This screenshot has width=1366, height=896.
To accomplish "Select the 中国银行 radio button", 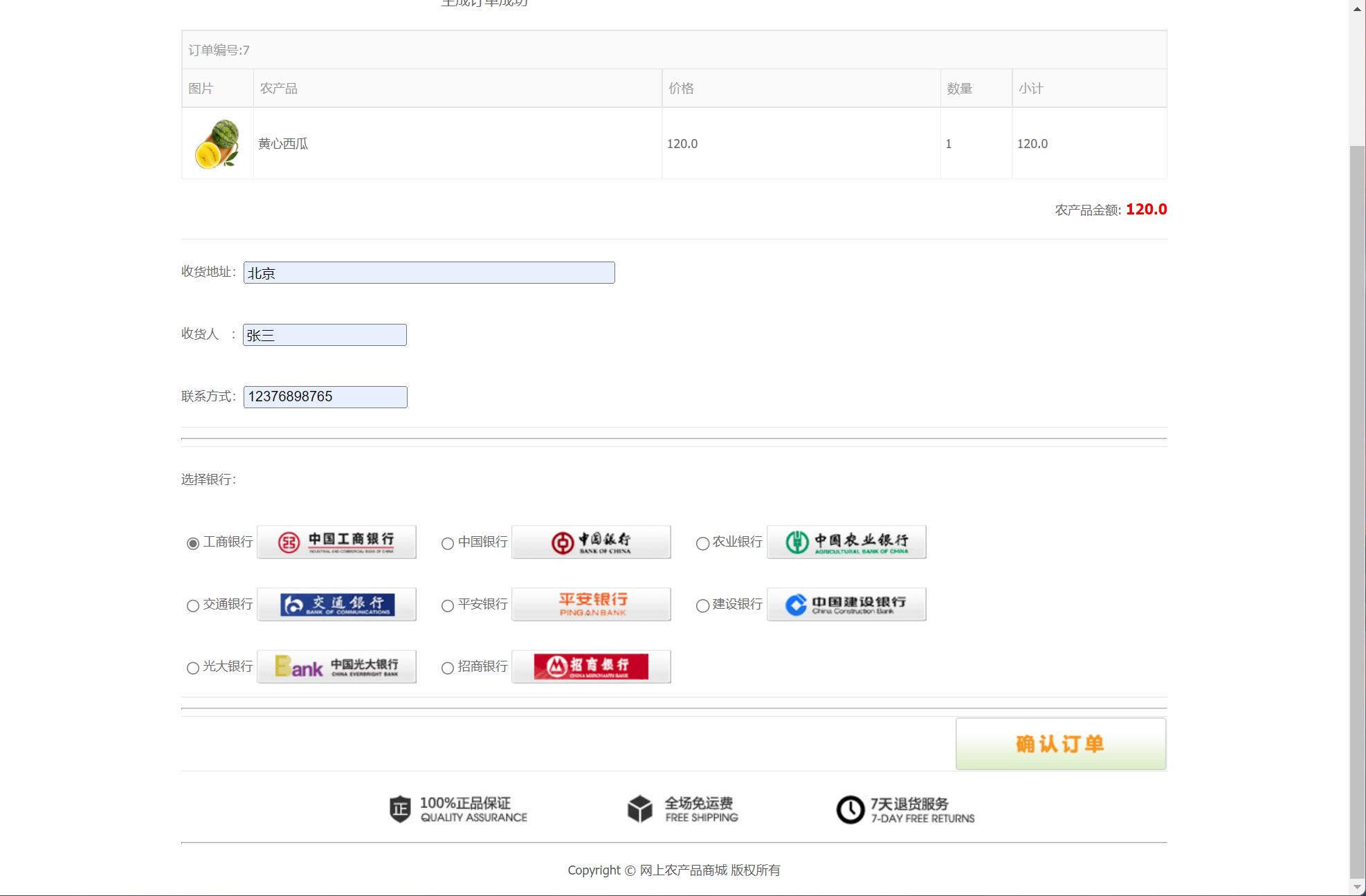I will coord(448,544).
